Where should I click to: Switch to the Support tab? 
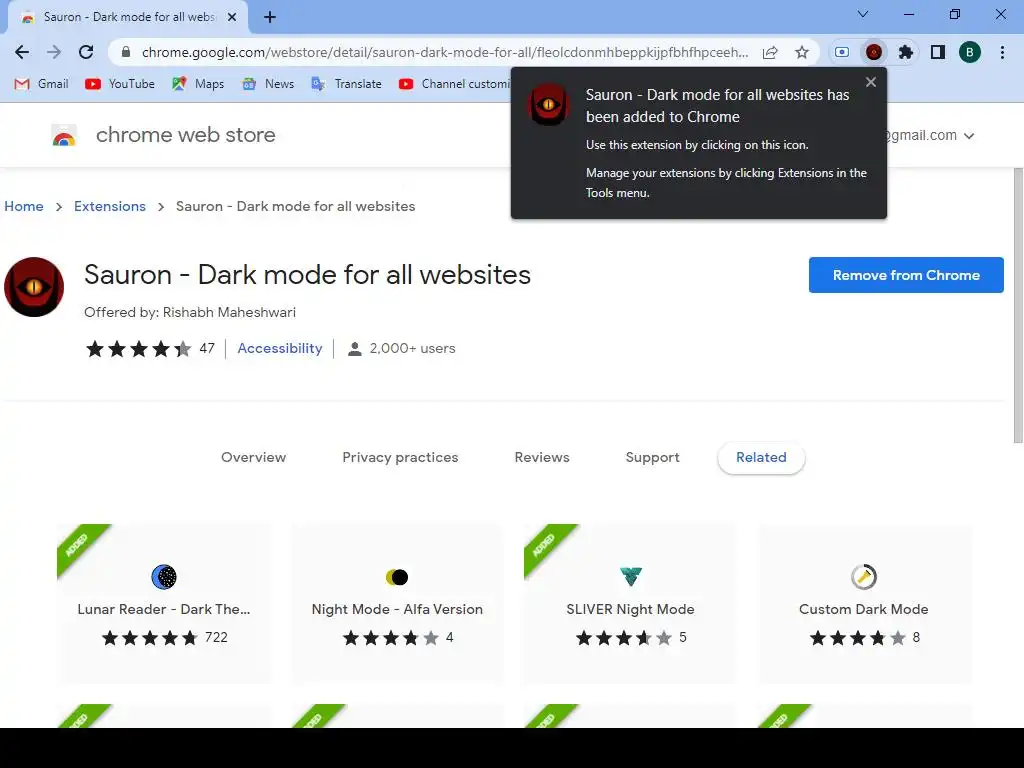pos(652,457)
